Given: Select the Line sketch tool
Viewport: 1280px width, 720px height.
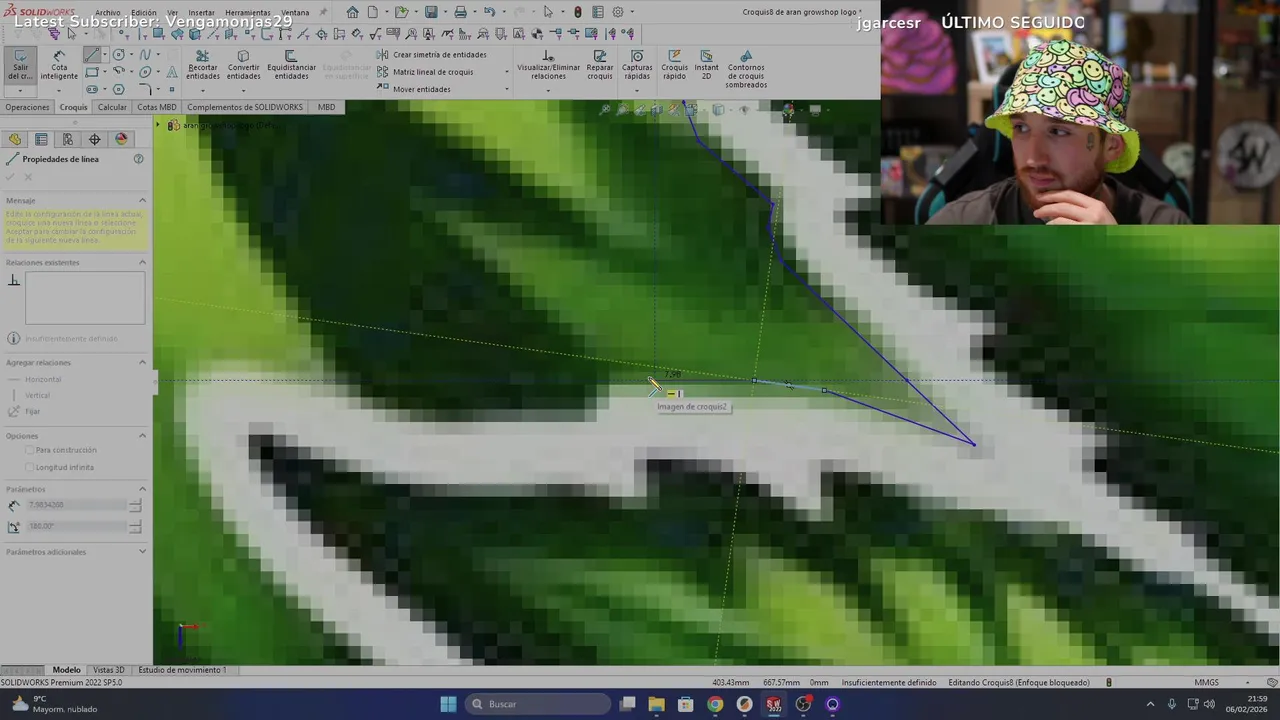Looking at the screenshot, I should tap(92, 55).
